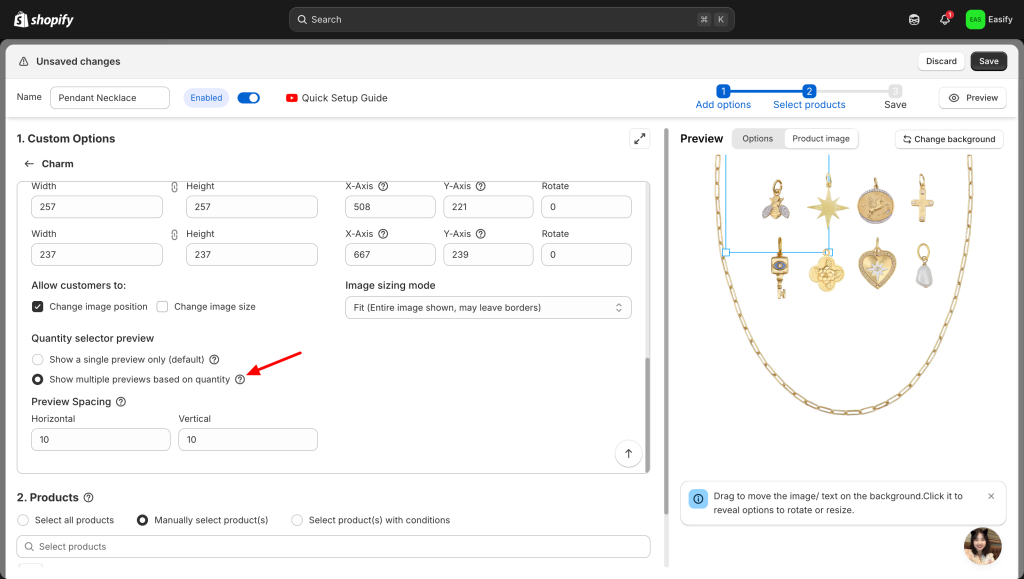Viewport: 1024px width, 579px height.
Task: Click the back arrow next to Charm
Action: point(29,164)
